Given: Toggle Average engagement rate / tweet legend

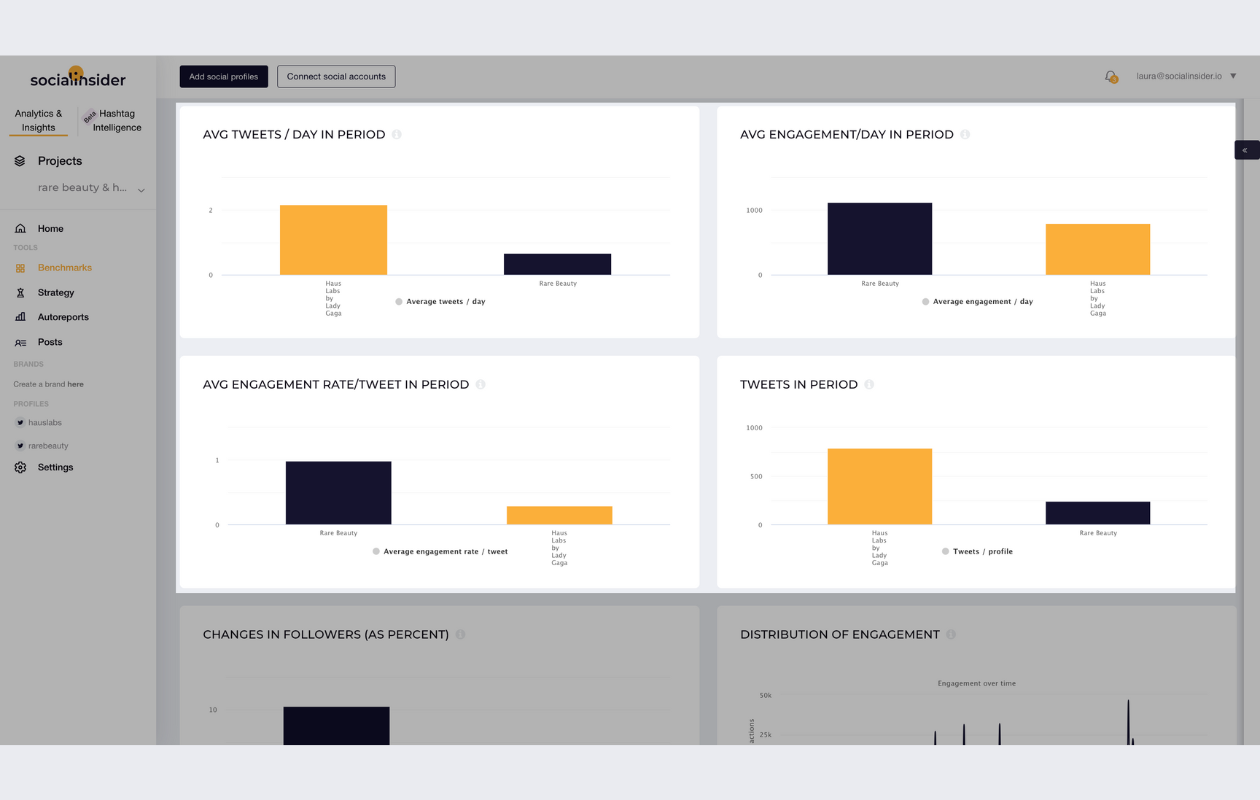Looking at the screenshot, I should click(x=440, y=551).
